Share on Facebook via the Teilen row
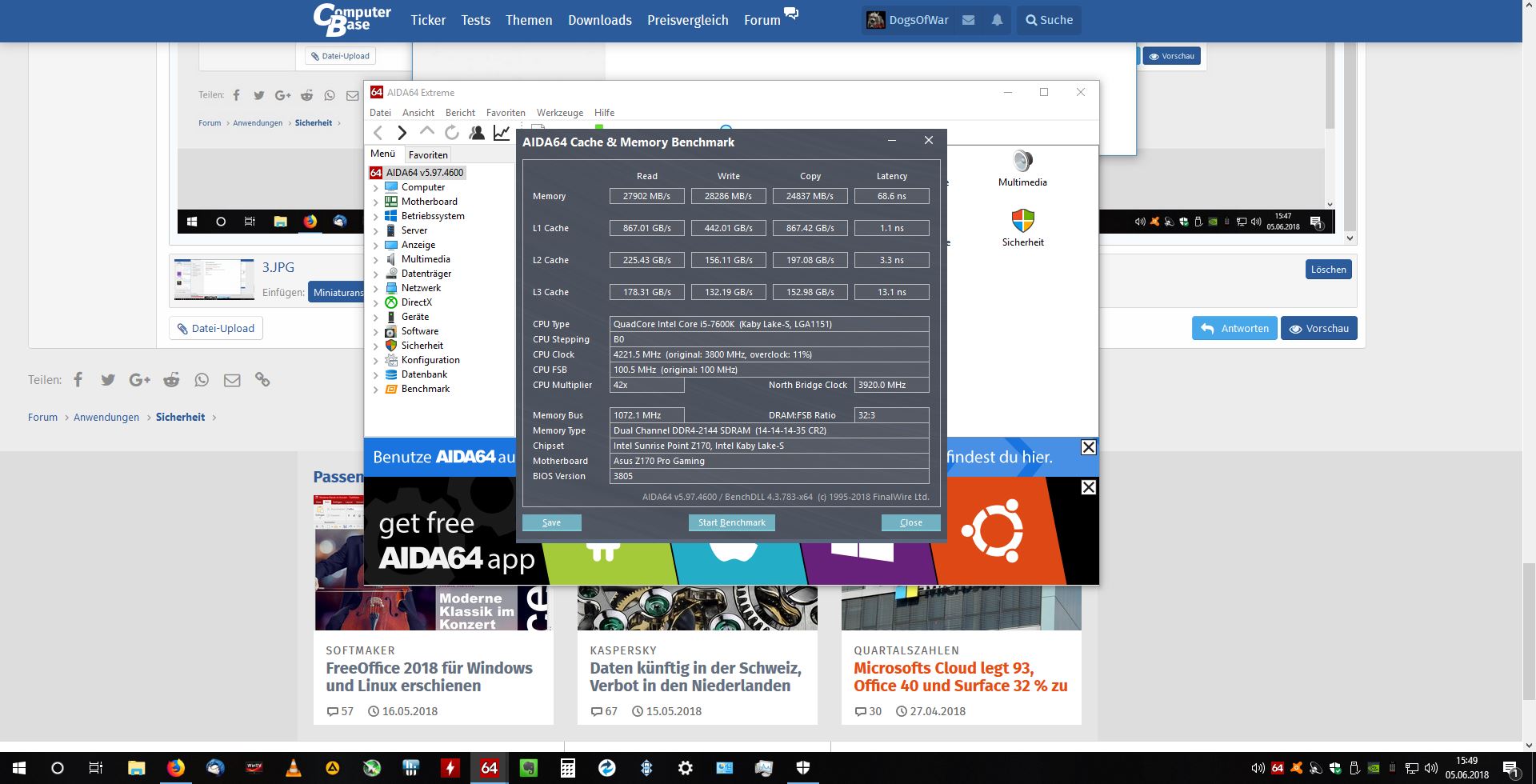 pos(78,380)
